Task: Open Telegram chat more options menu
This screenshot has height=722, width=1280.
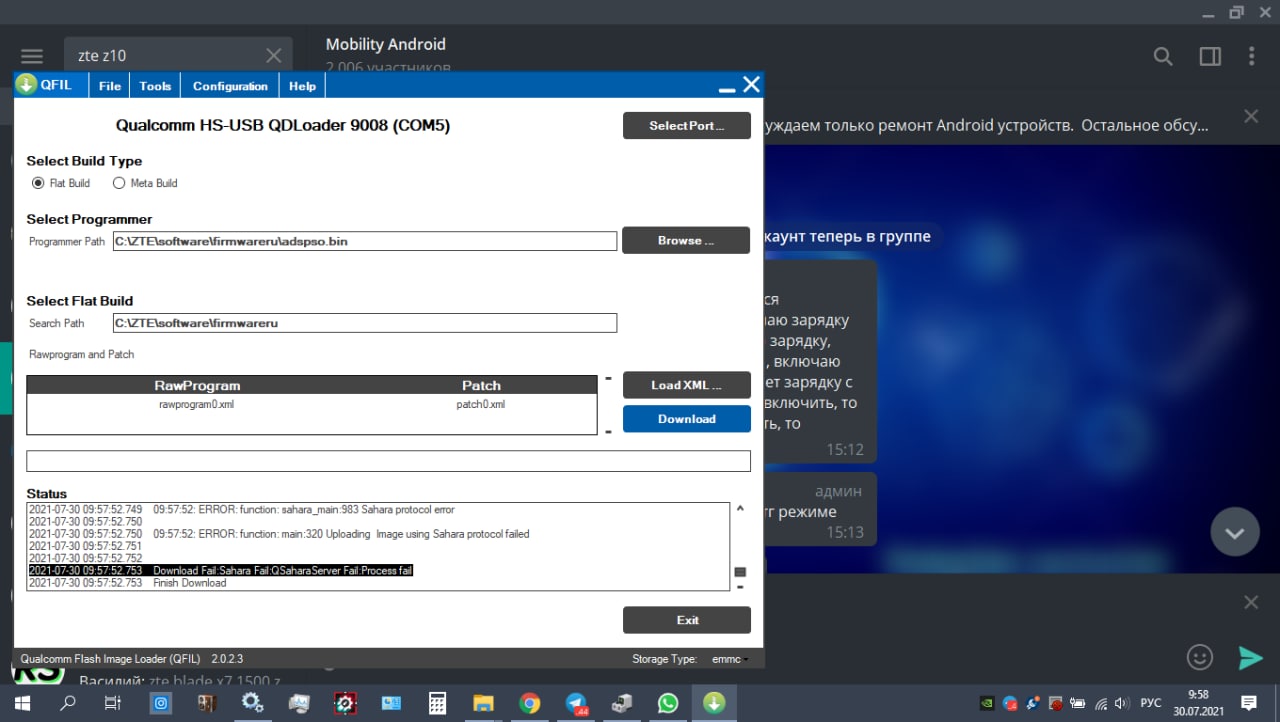Action: point(1250,56)
